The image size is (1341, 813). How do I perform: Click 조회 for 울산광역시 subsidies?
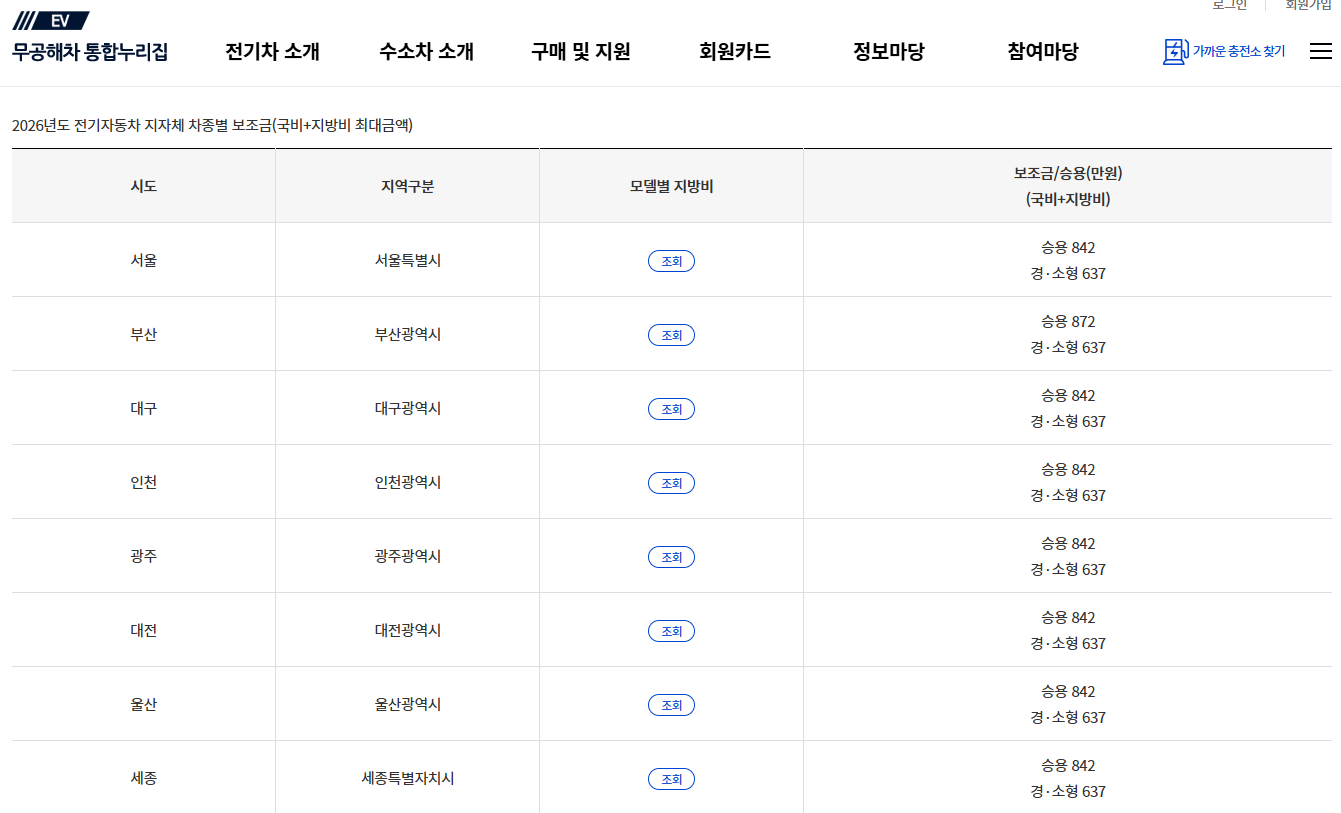tap(671, 705)
